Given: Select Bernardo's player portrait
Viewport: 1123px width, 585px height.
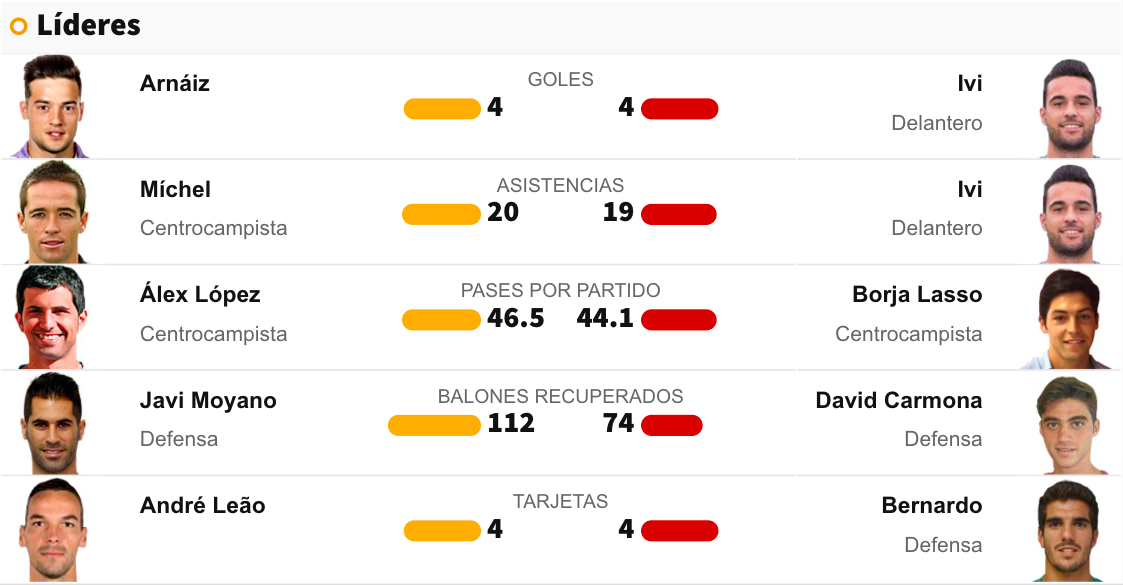Looking at the screenshot, I should 1070,529.
